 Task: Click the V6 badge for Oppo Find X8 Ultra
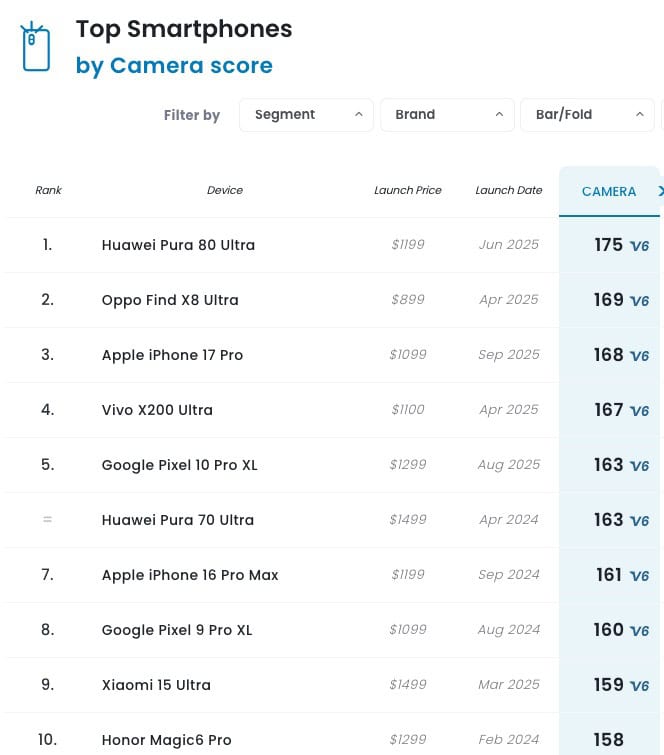tap(640, 301)
